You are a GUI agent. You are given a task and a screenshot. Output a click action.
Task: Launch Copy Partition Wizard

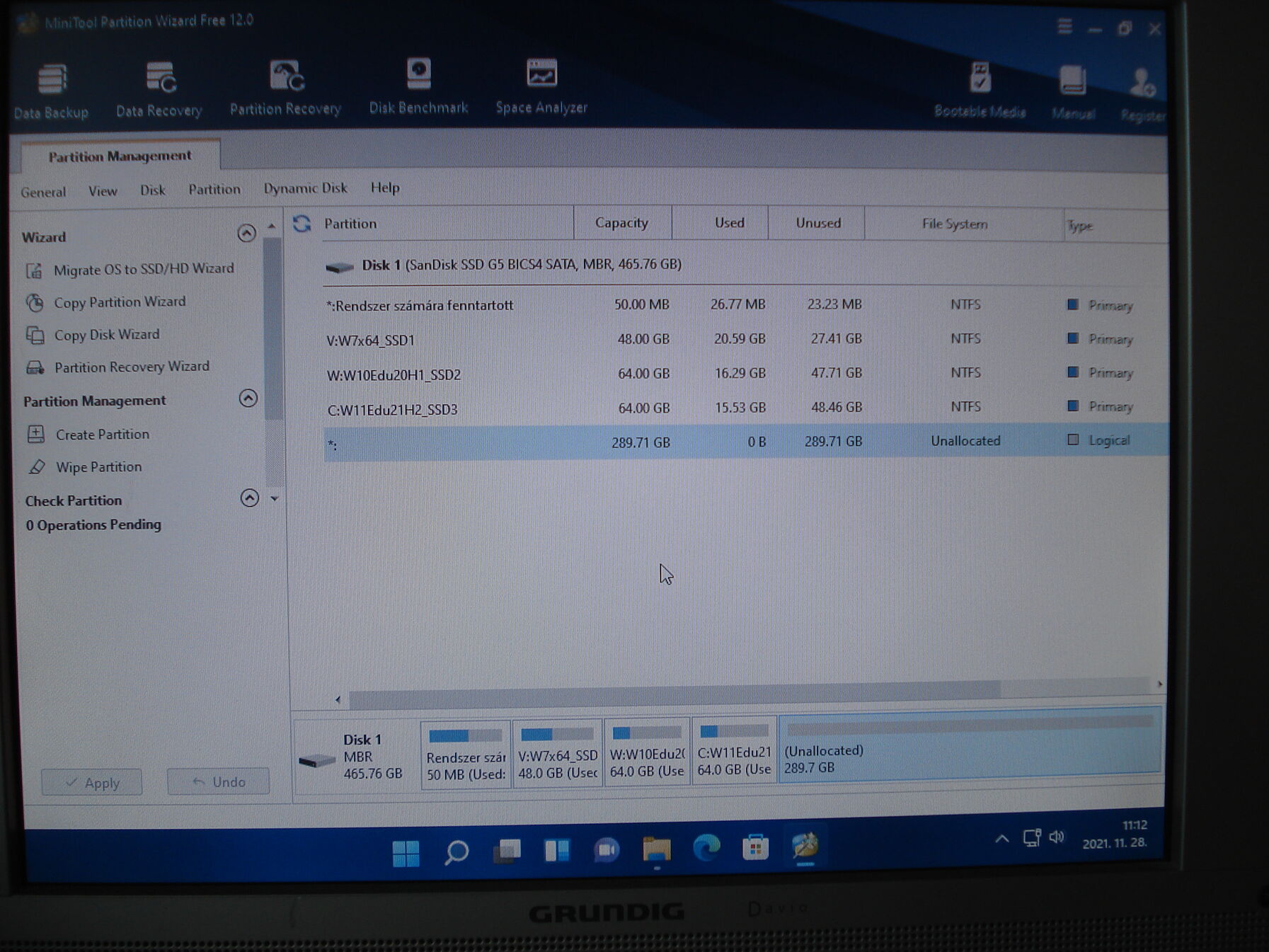(x=106, y=302)
